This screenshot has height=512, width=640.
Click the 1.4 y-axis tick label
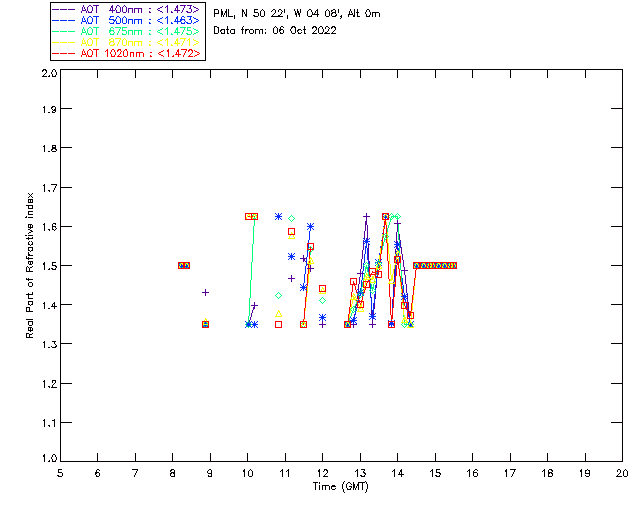[x=49, y=305]
